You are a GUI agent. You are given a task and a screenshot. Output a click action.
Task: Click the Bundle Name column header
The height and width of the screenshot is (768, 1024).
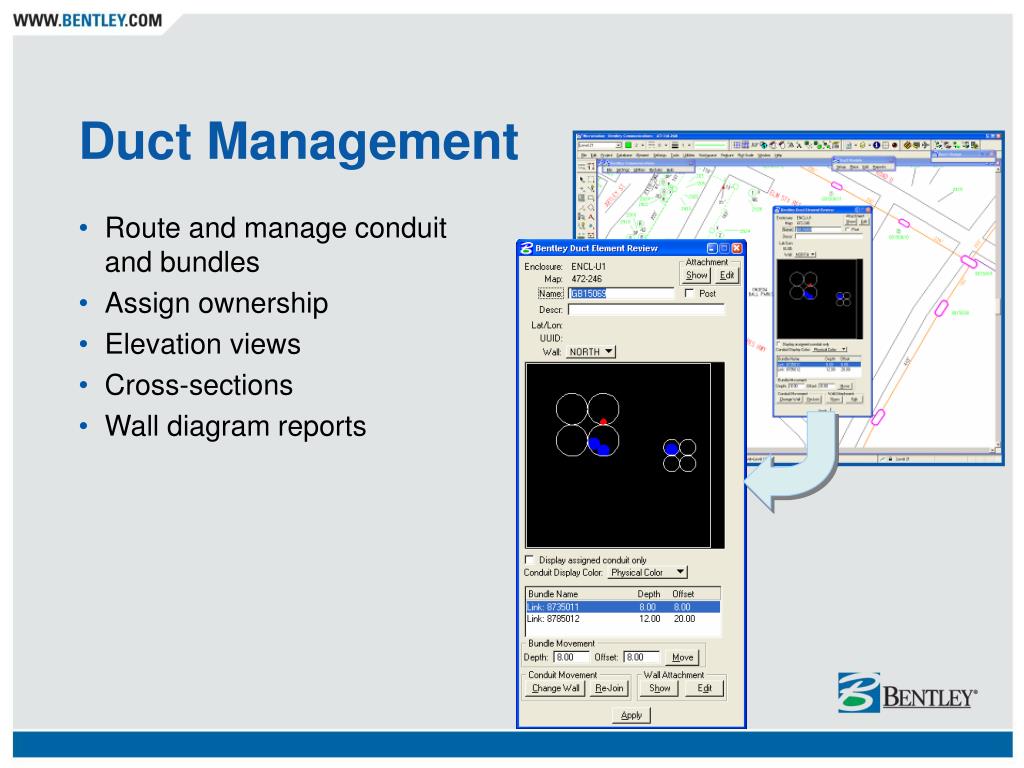[553, 594]
